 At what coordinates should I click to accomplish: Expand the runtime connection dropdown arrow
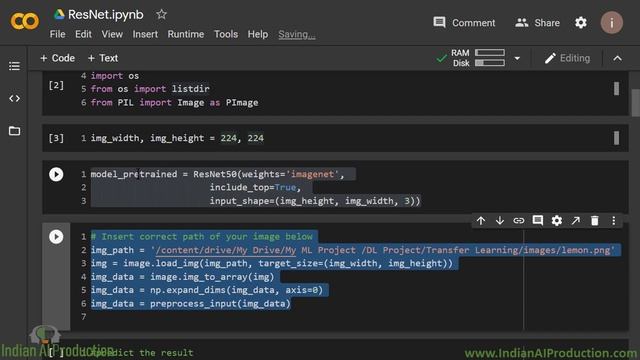[x=517, y=58]
